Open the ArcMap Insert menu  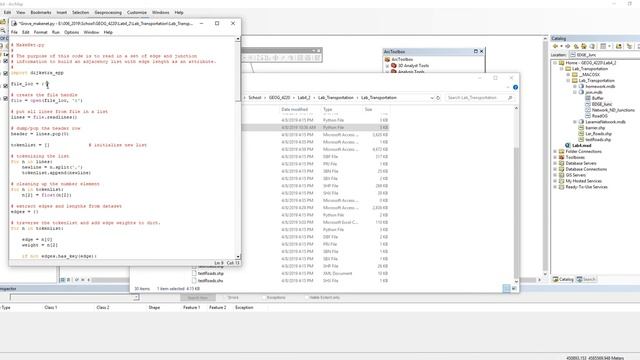62,13
